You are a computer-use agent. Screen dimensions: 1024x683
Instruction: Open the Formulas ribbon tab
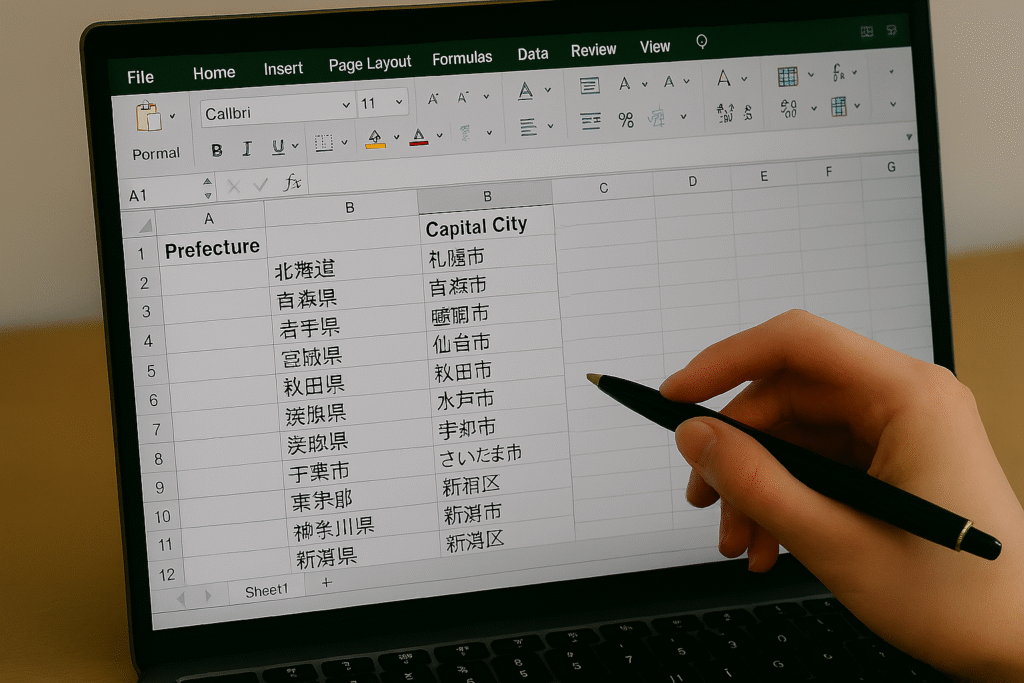point(462,59)
